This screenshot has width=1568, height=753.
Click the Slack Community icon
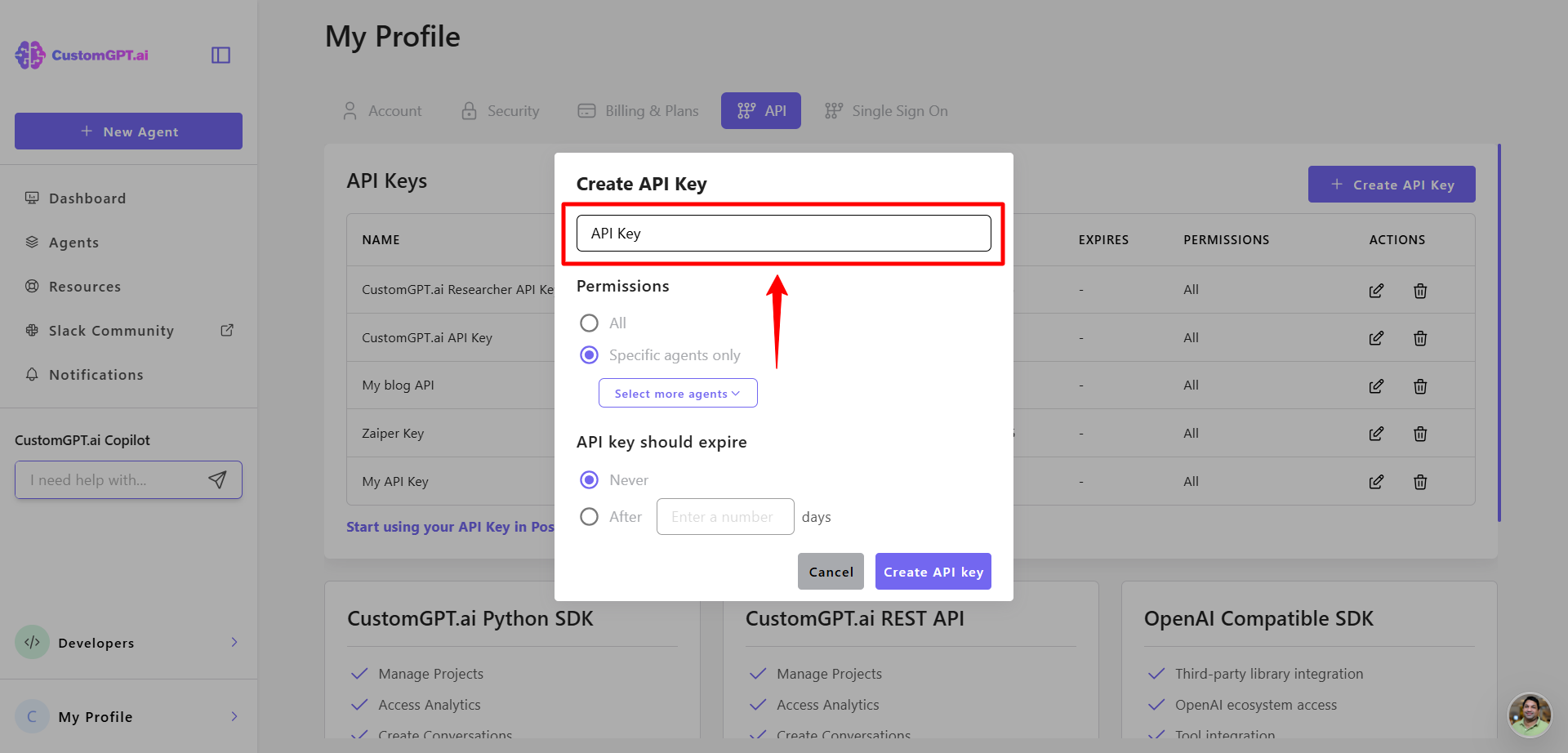(32, 330)
